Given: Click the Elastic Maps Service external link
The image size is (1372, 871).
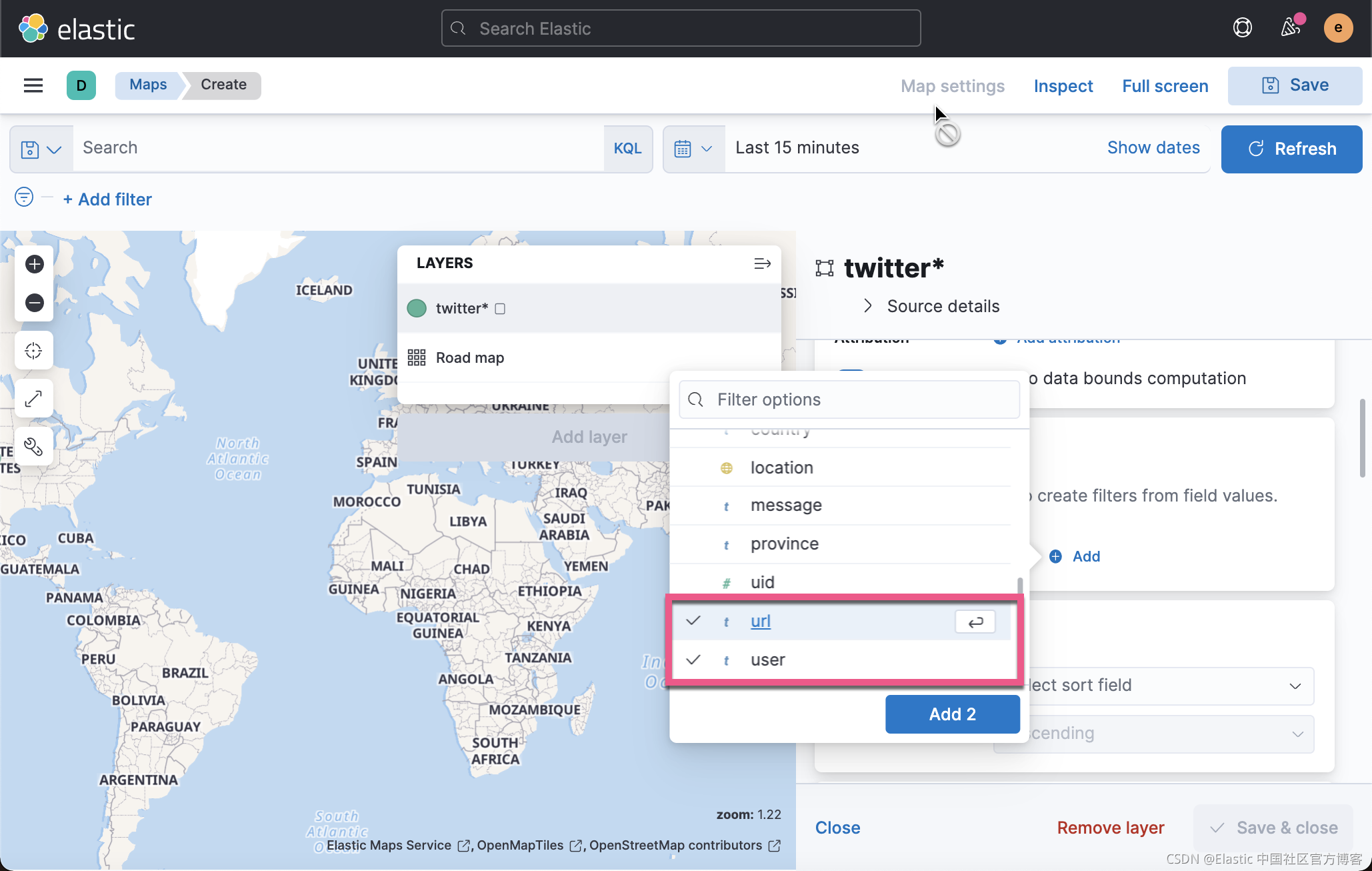Looking at the screenshot, I should point(397,846).
